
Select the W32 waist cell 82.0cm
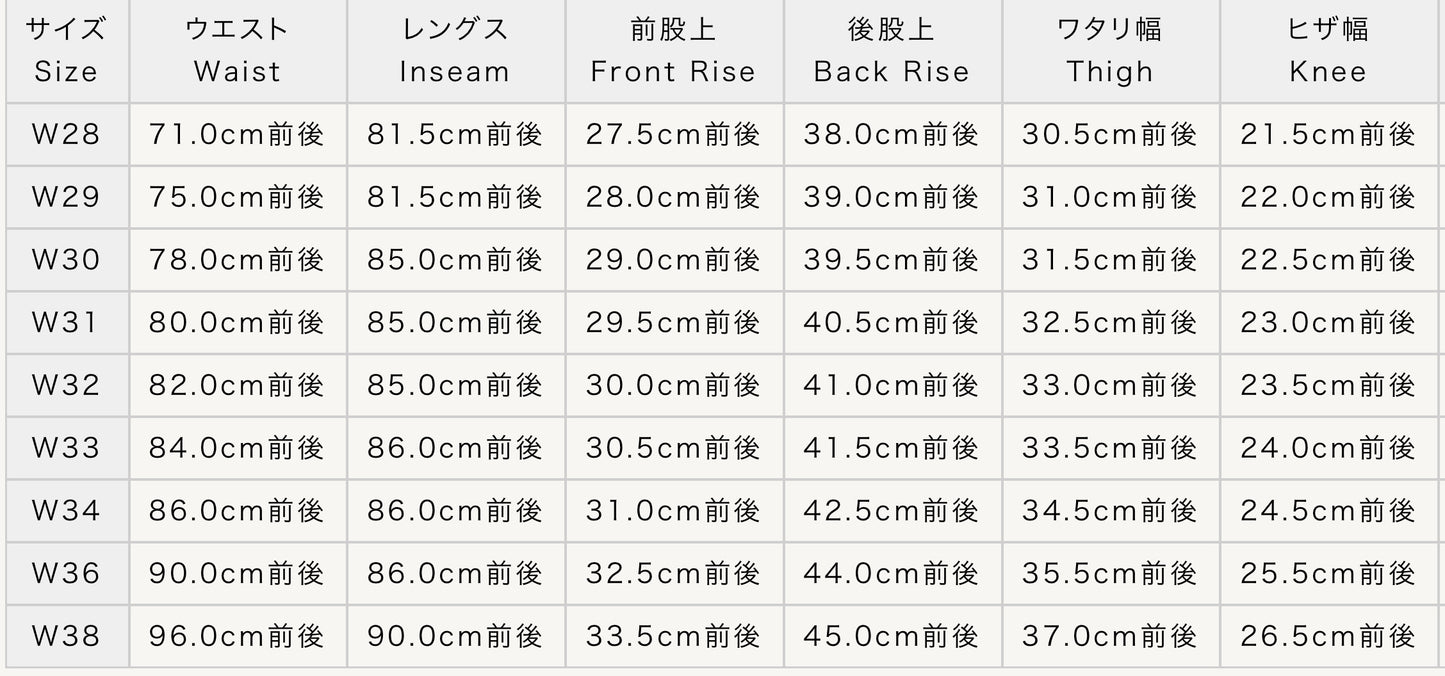coord(237,385)
